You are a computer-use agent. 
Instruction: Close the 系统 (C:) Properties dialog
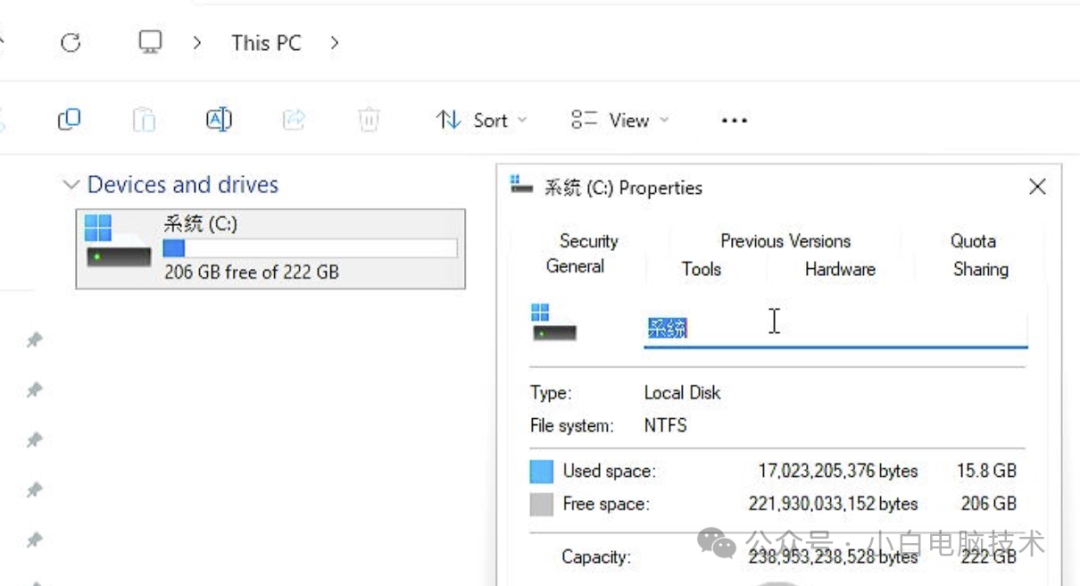click(1037, 187)
